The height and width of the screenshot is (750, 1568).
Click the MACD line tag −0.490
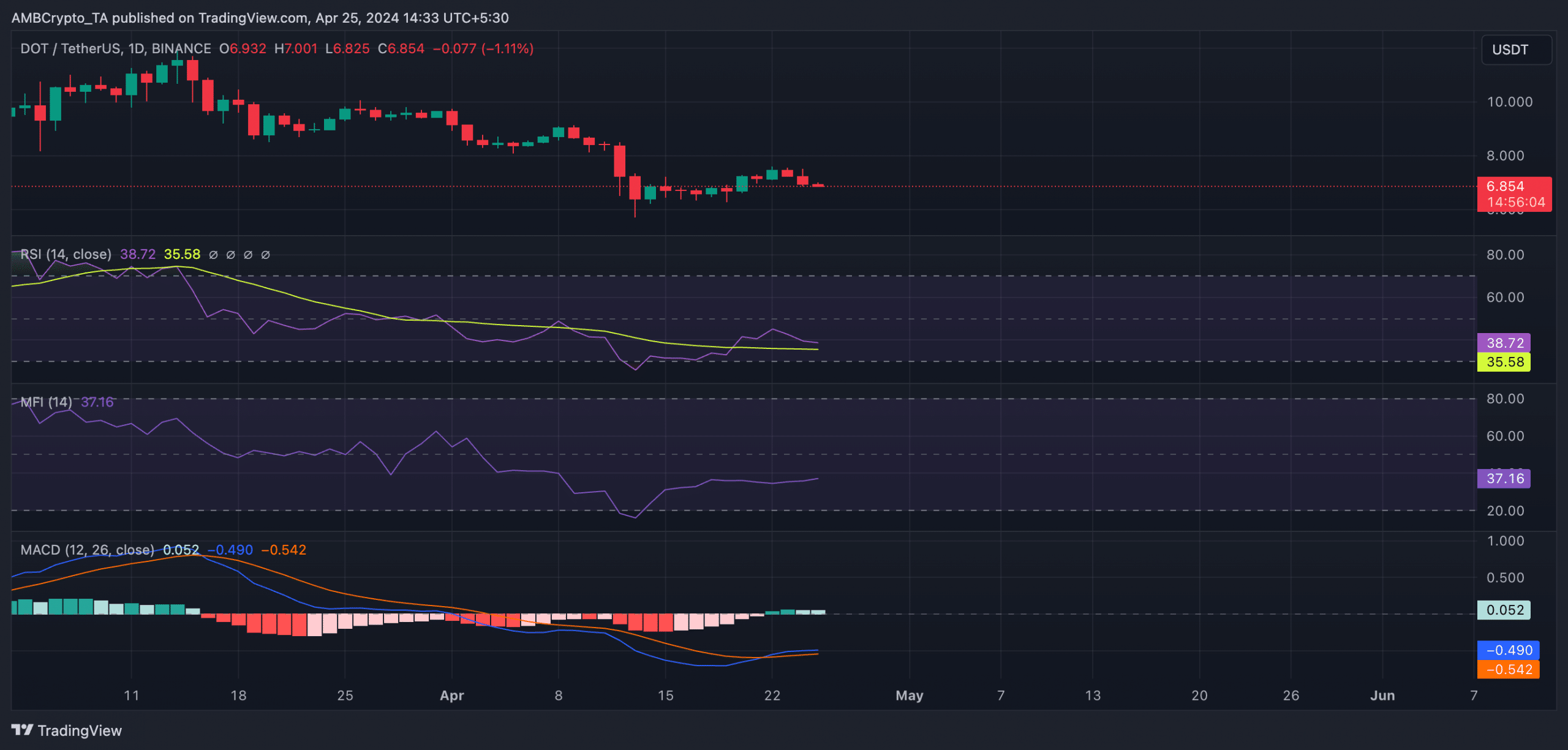click(1508, 650)
